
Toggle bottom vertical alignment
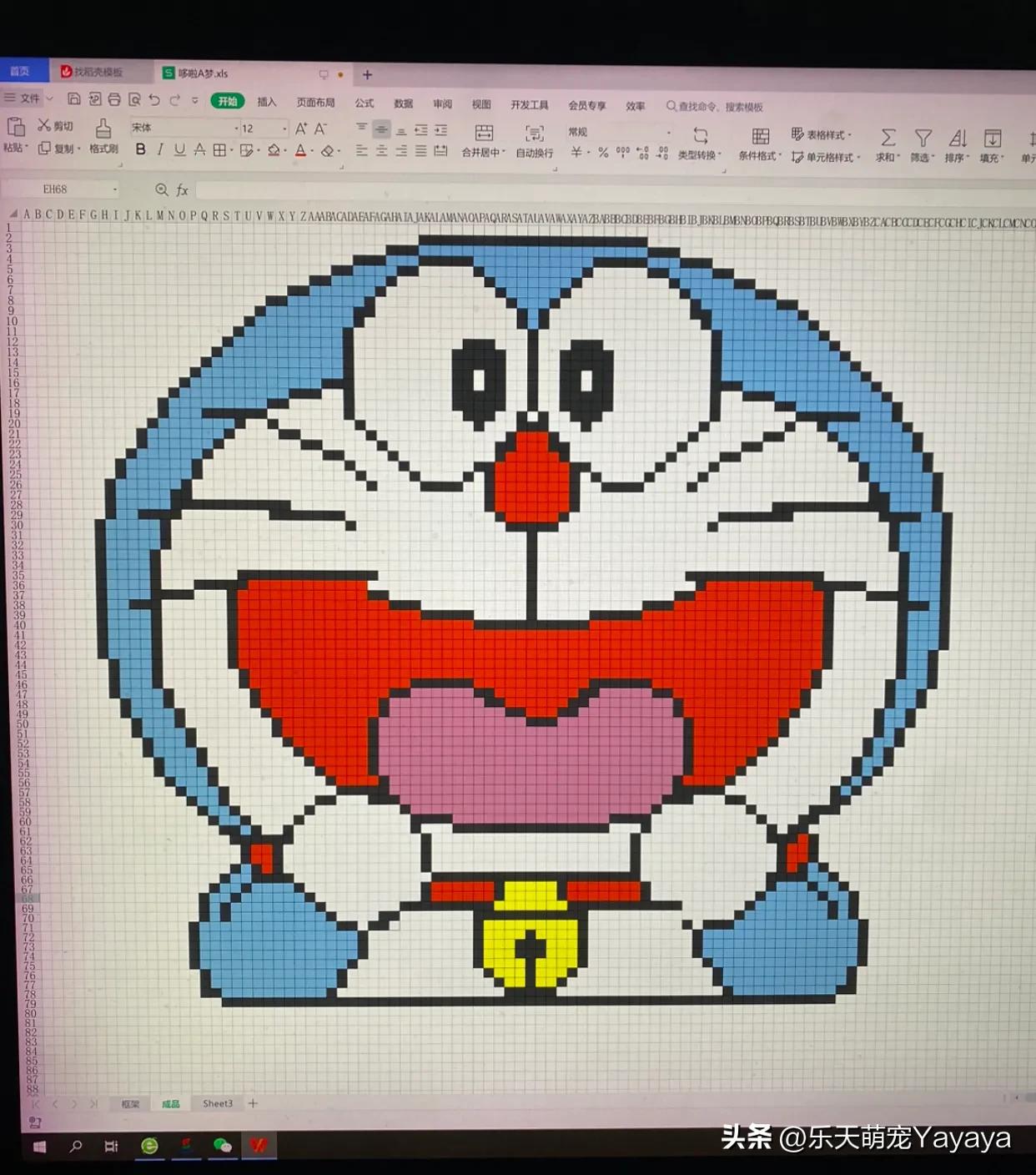click(401, 130)
